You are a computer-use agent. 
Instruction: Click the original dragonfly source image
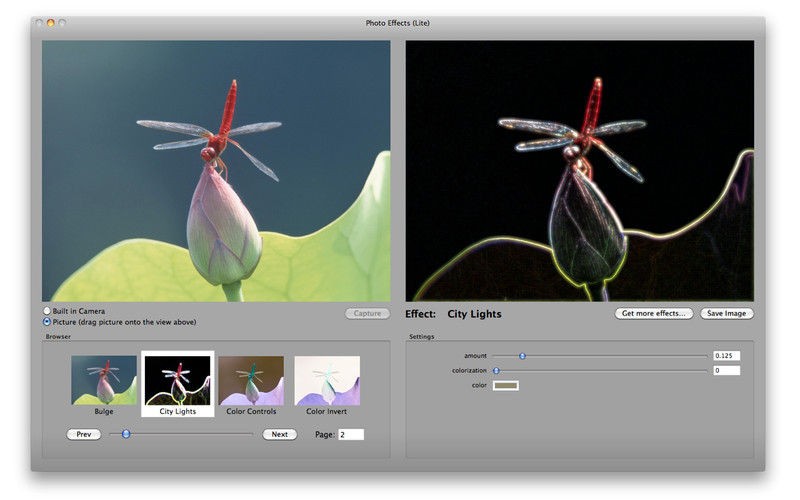[x=216, y=171]
